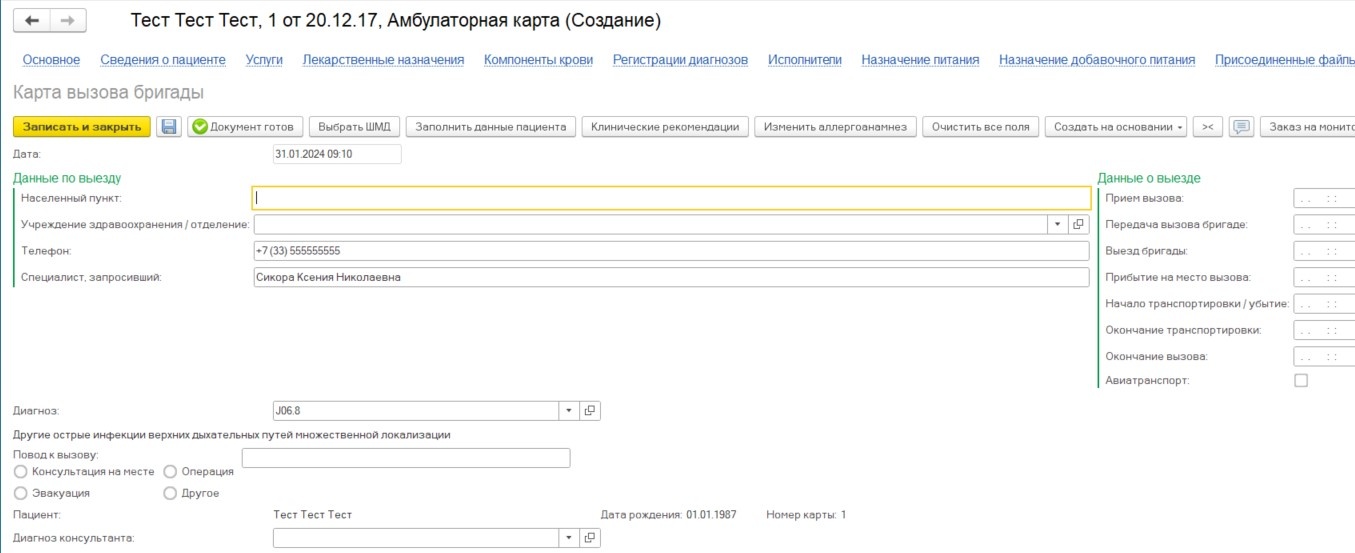
Task: Navigate forward with the right arrow
Action: [x=67, y=21]
